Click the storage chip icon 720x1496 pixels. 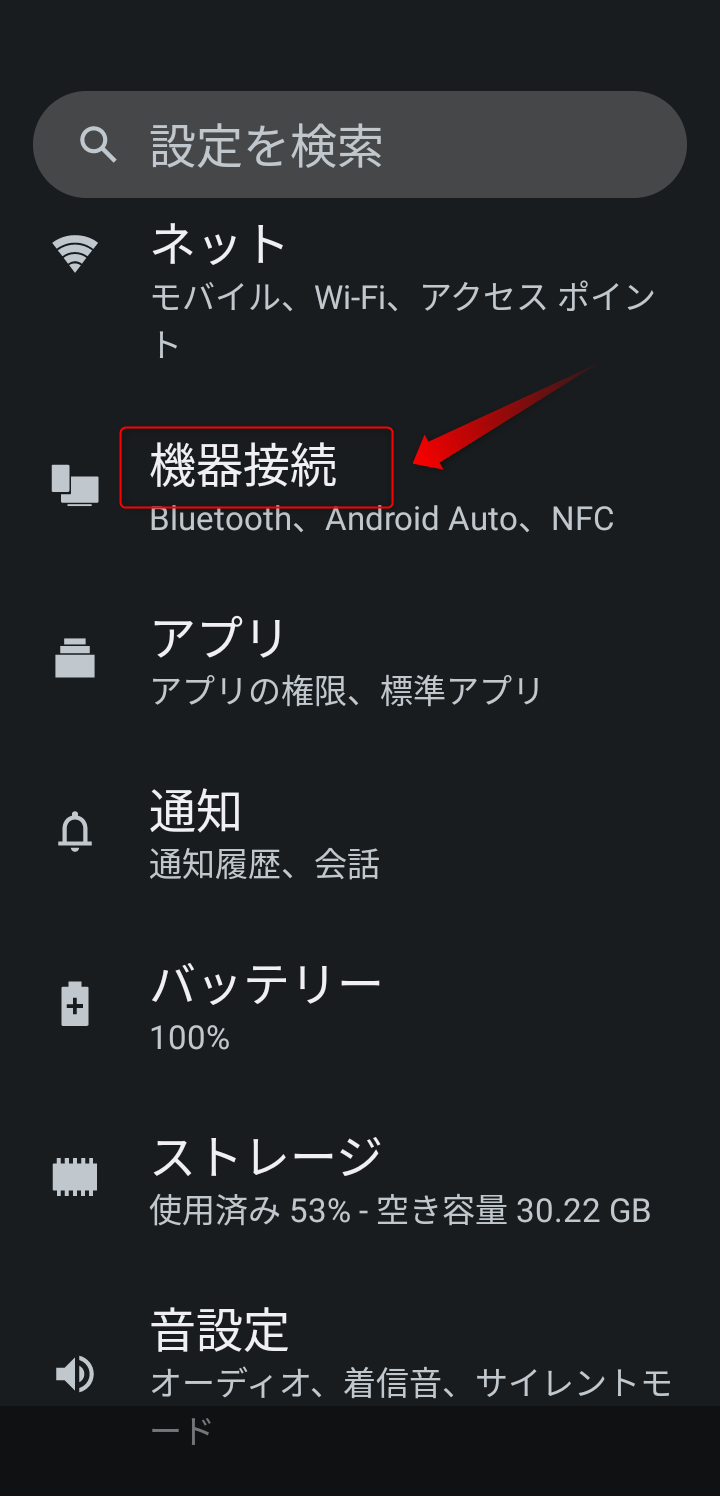(75, 1177)
